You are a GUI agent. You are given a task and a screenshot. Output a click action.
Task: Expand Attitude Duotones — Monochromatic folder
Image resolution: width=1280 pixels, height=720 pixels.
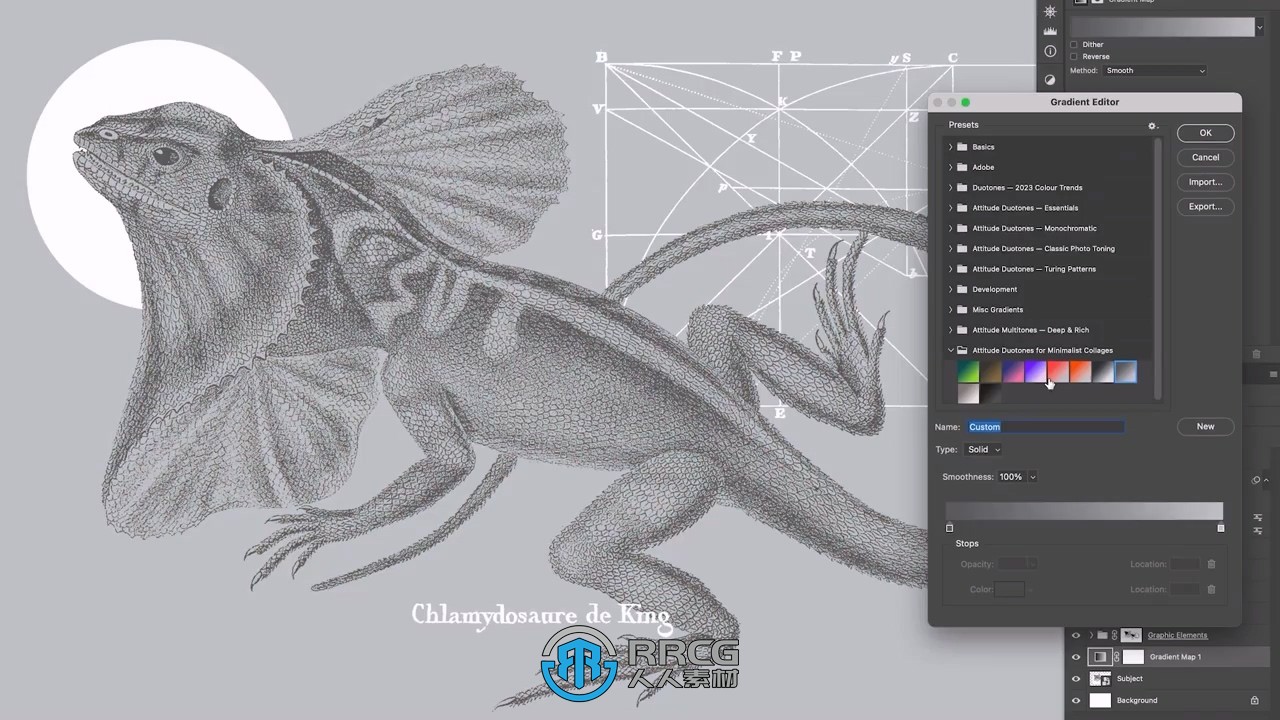[951, 228]
